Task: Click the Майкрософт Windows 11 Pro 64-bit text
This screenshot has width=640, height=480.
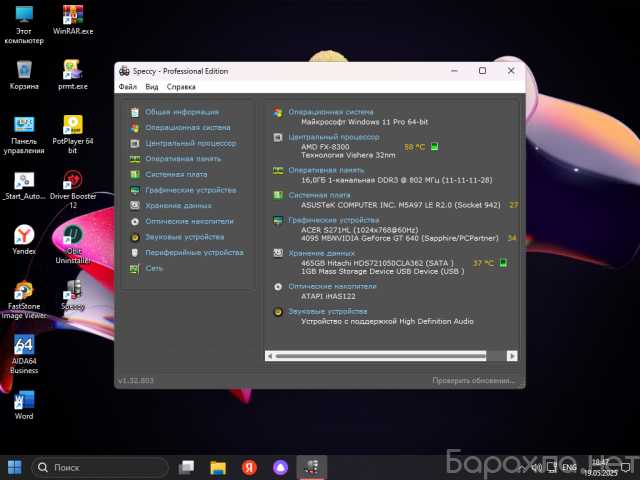Action: tap(364, 122)
